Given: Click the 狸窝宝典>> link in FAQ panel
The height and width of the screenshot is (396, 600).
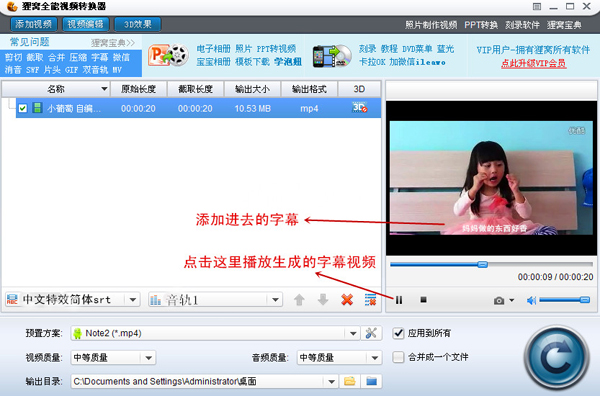Looking at the screenshot, I should (x=113, y=43).
